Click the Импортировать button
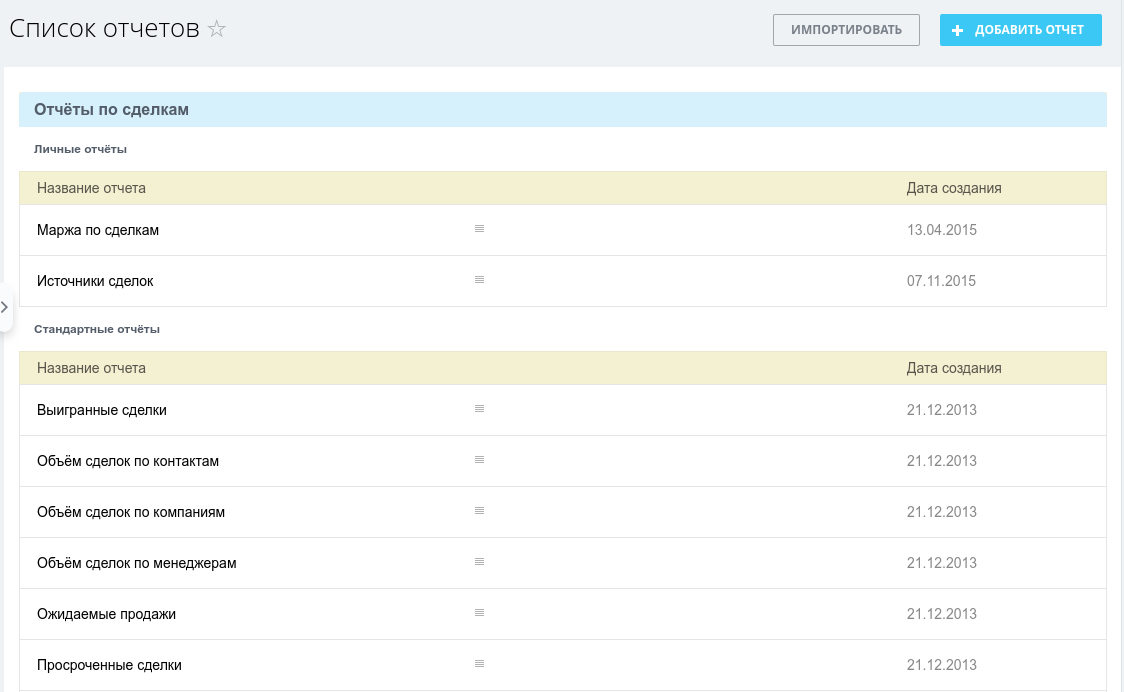Image resolution: width=1124 pixels, height=692 pixels. click(x=846, y=30)
